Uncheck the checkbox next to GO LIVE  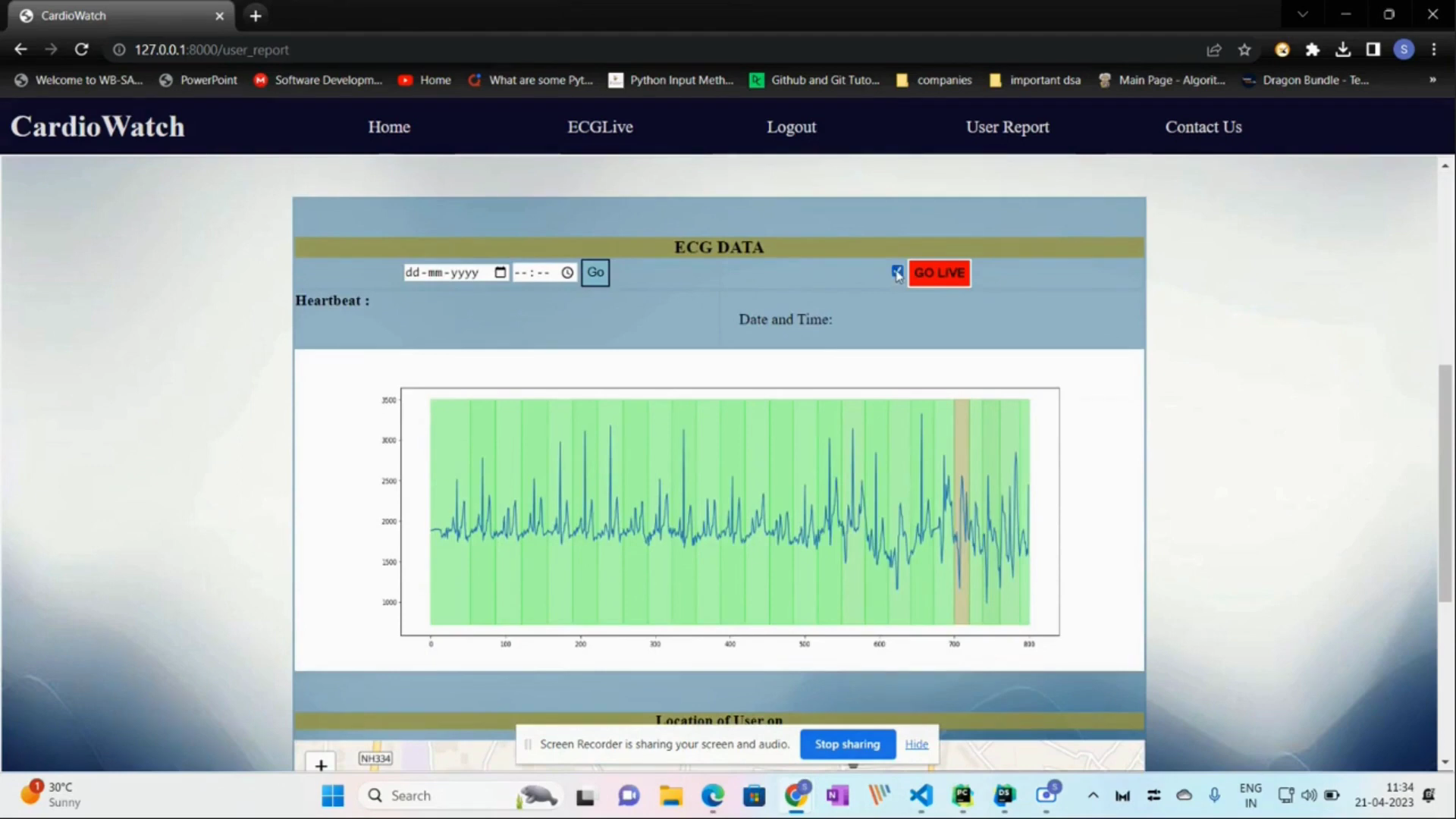tap(897, 272)
